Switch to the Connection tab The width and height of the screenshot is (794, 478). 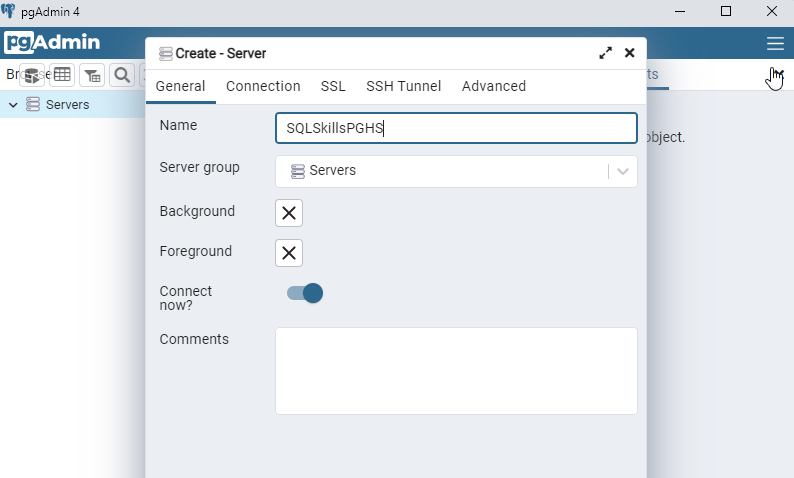[263, 86]
